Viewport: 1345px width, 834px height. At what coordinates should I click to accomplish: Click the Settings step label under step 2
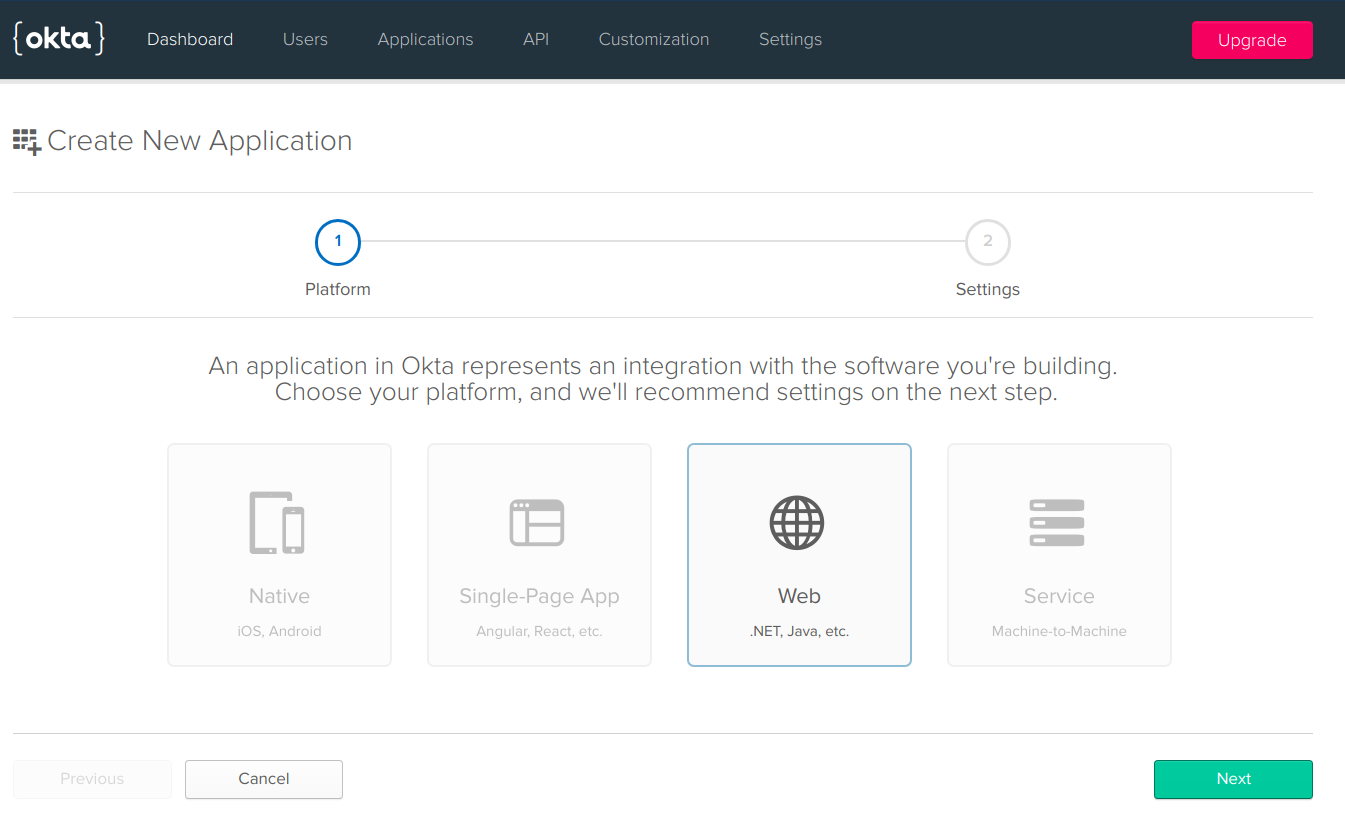pos(988,289)
